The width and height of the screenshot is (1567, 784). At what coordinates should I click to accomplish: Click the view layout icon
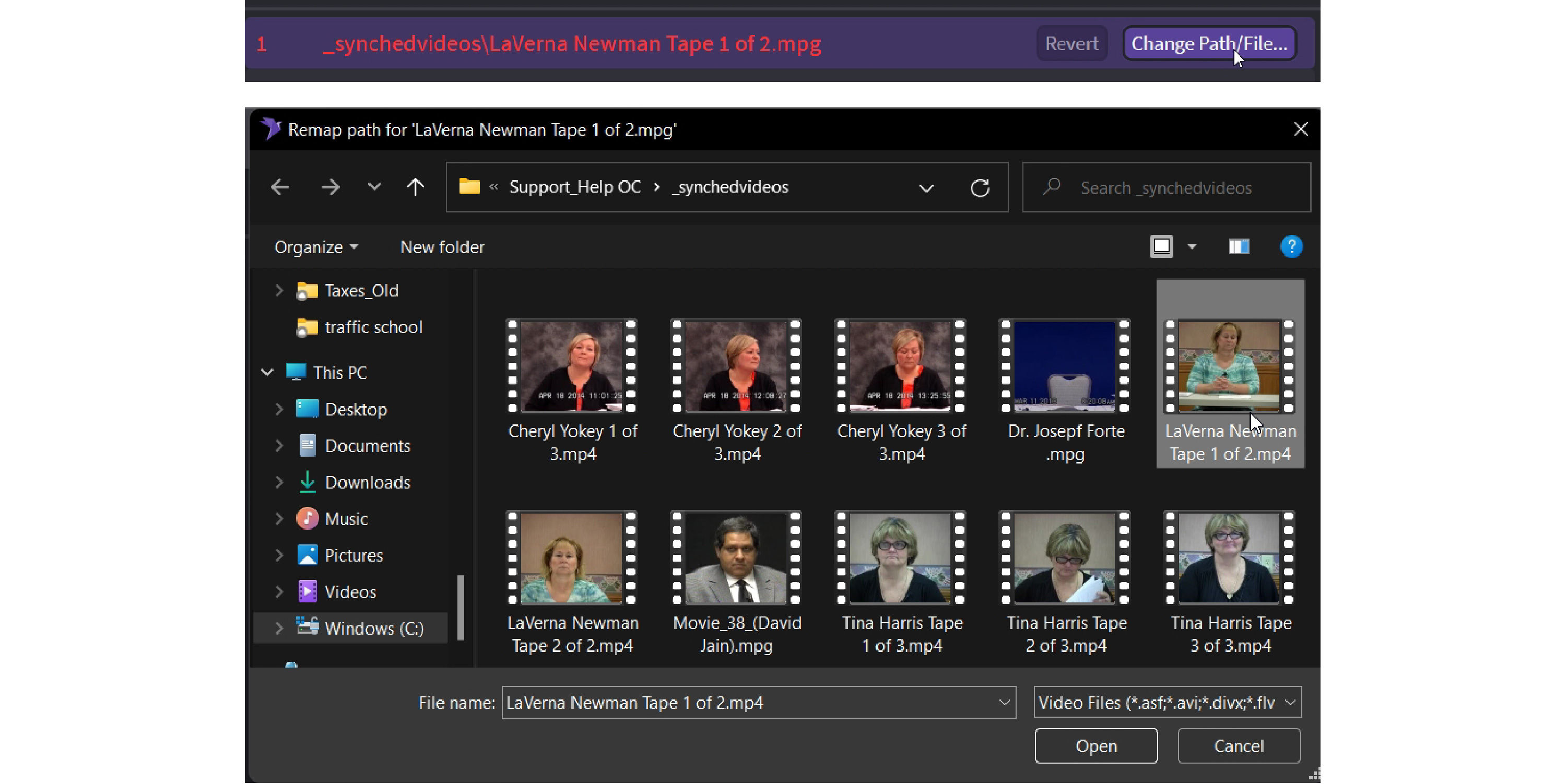1161,247
